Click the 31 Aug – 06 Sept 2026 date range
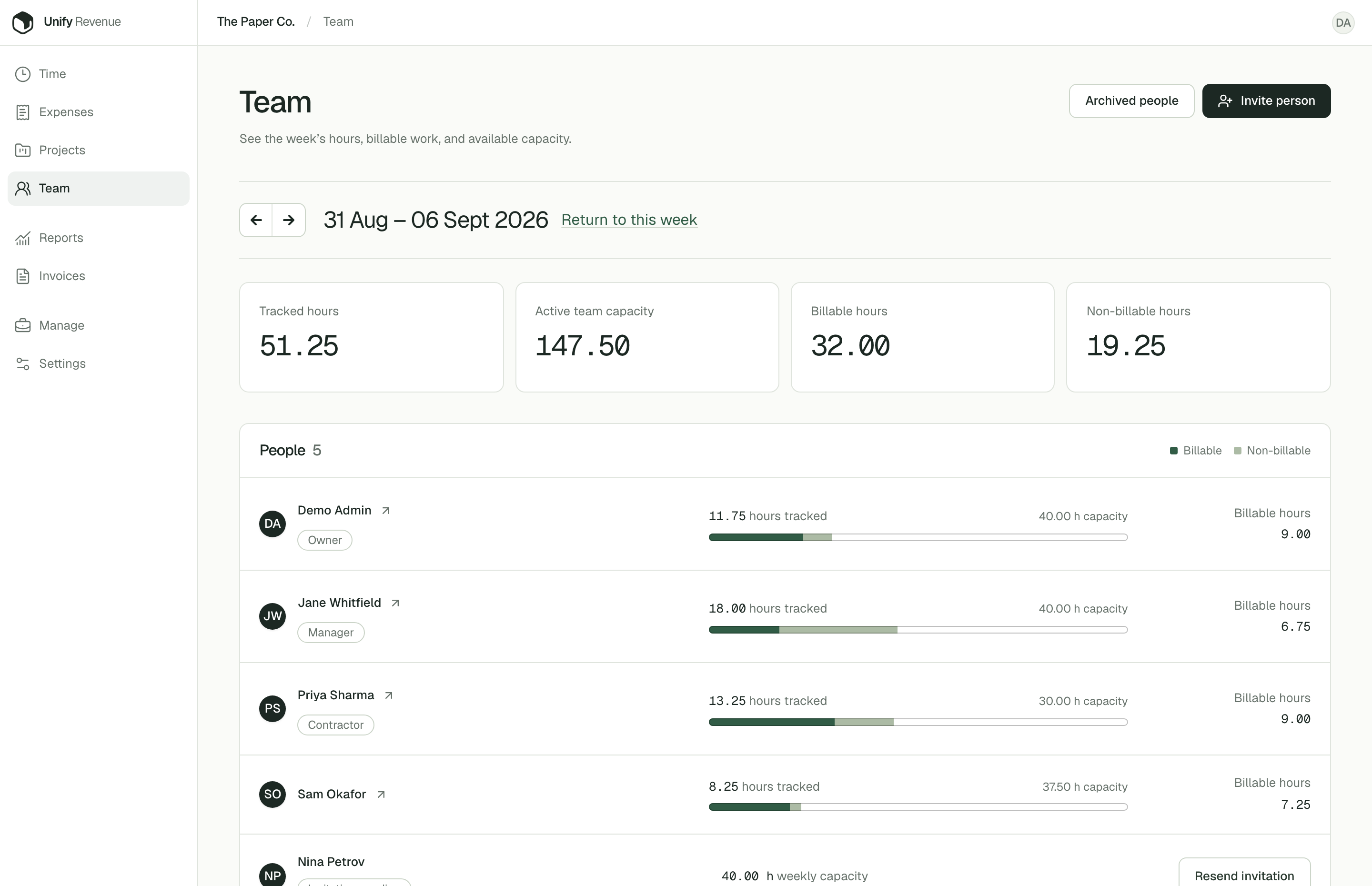 (x=435, y=220)
